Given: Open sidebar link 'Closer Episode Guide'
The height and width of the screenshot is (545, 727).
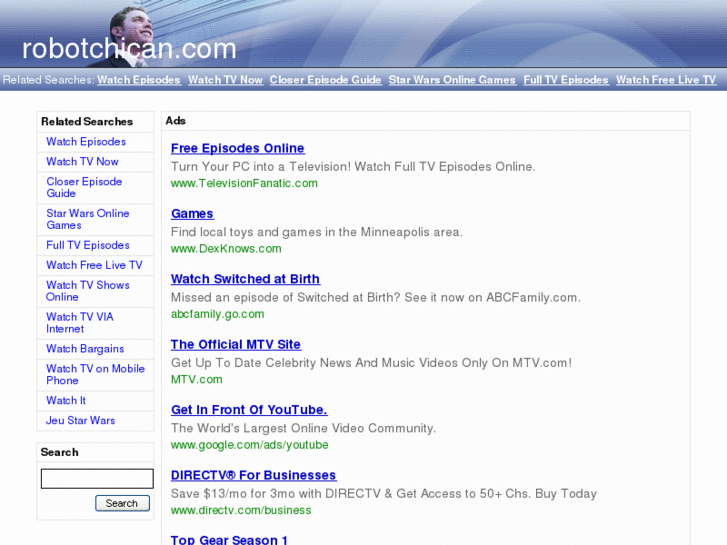Looking at the screenshot, I should (x=84, y=187).
